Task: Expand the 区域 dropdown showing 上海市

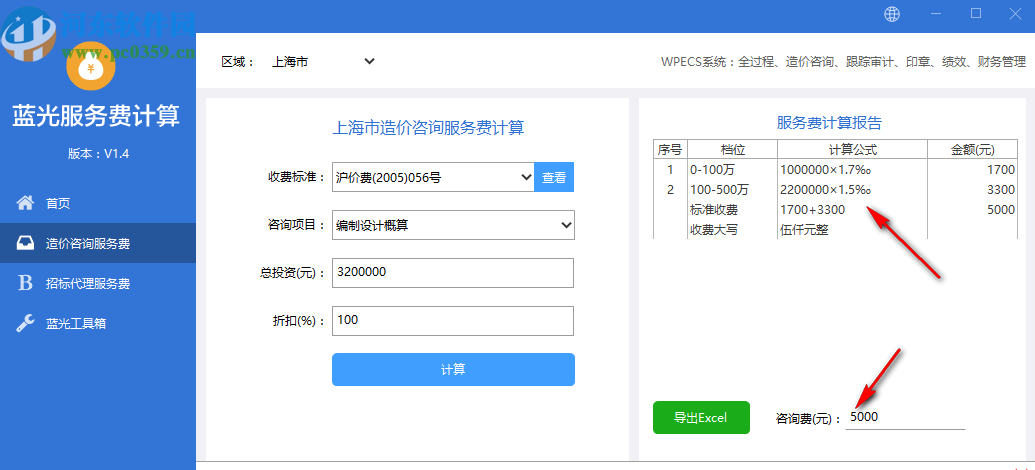Action: coord(323,61)
